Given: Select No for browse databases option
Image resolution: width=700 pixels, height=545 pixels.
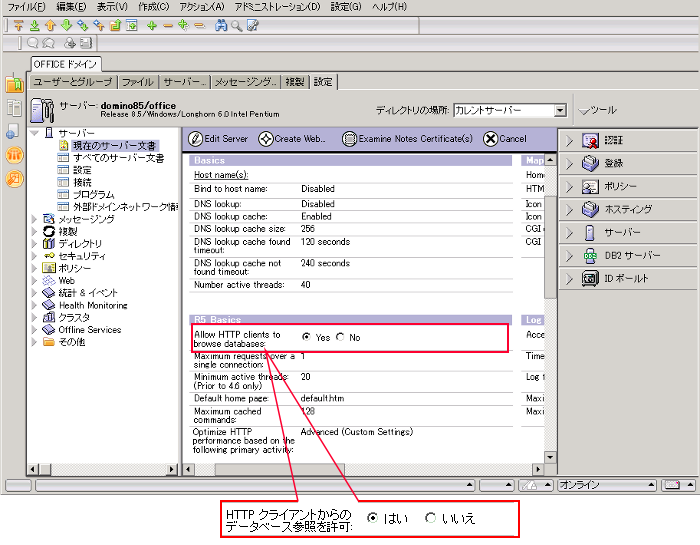Looking at the screenshot, I should coord(340,337).
